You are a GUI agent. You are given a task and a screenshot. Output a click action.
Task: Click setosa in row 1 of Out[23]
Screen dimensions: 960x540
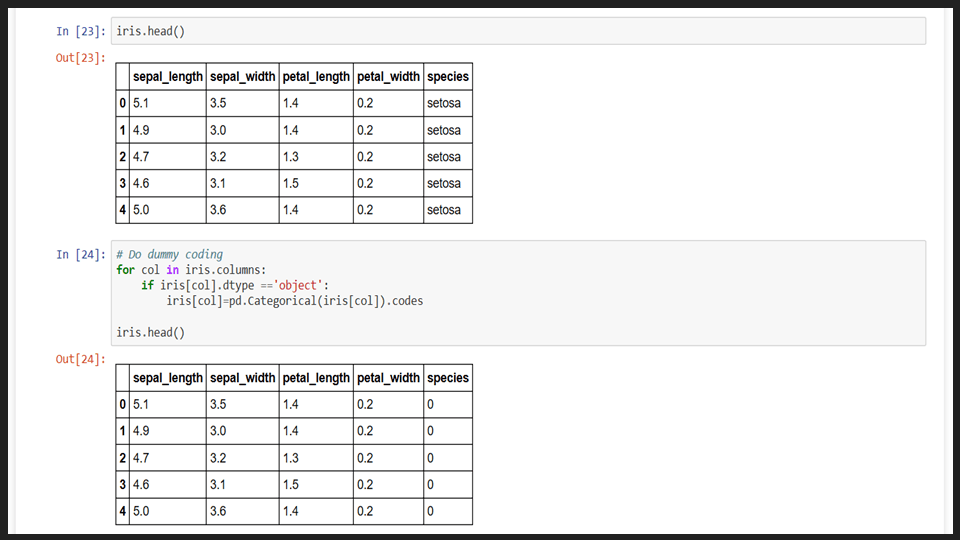pos(444,130)
